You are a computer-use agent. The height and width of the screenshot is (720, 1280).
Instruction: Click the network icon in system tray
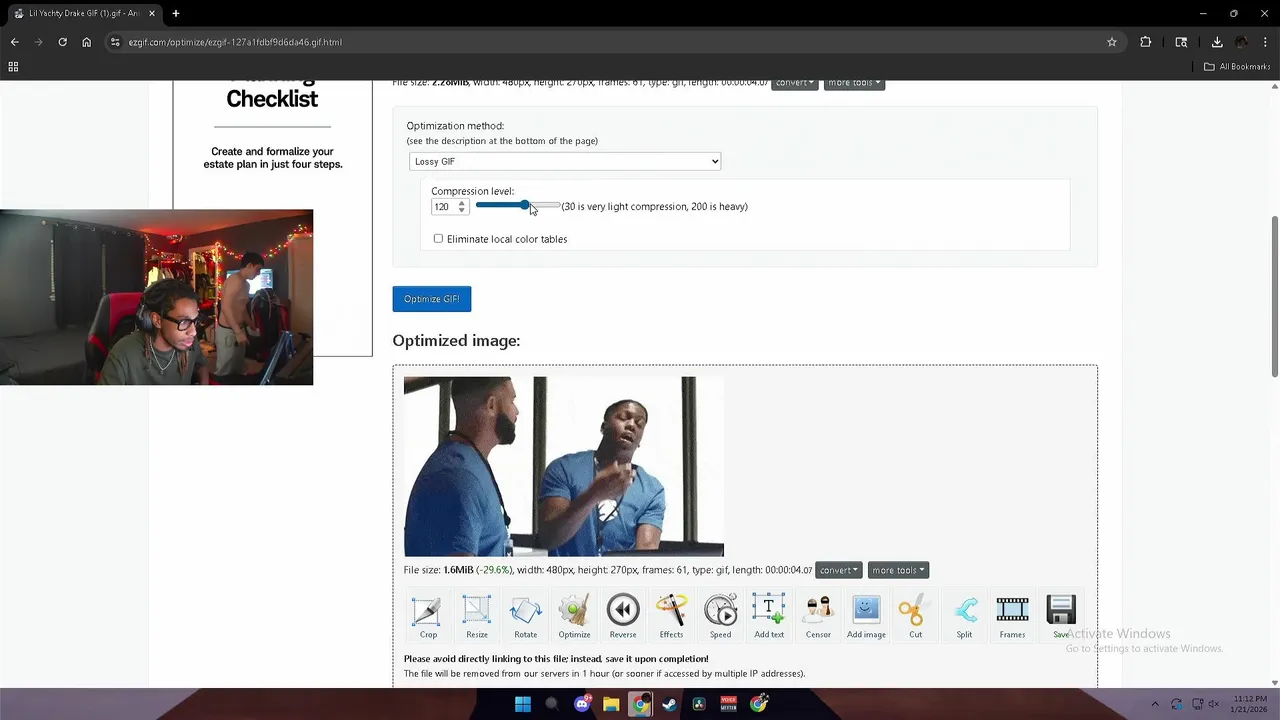pyautogui.click(x=1196, y=704)
